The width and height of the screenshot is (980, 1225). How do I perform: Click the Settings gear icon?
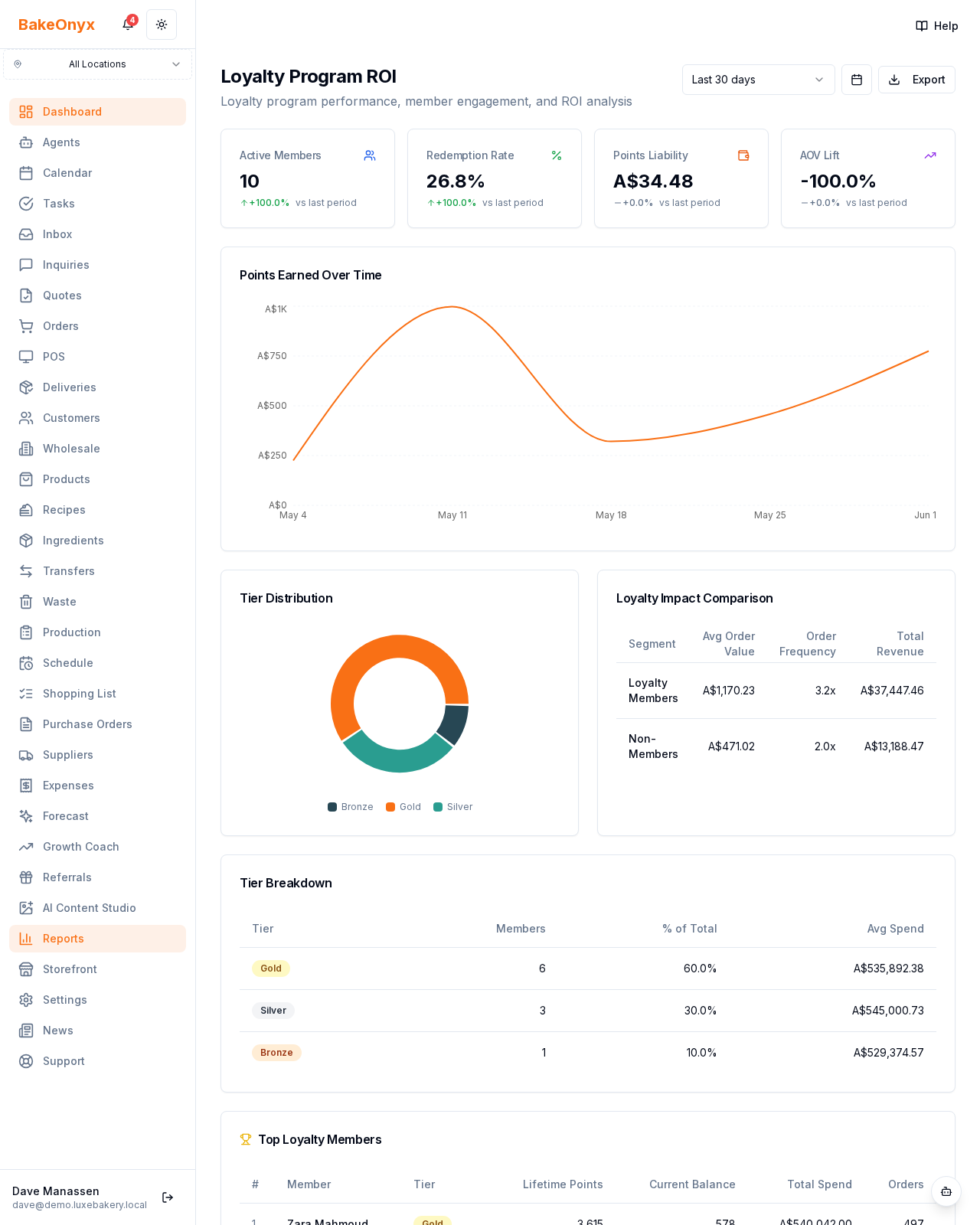(26, 1000)
